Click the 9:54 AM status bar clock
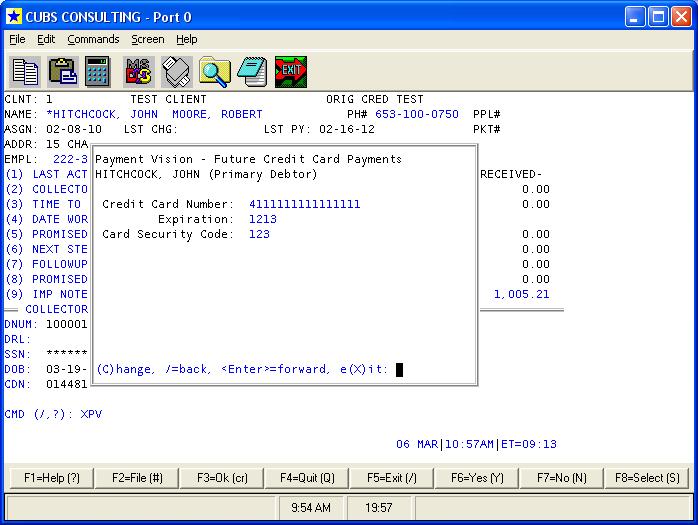This screenshot has width=698, height=525. tap(311, 508)
